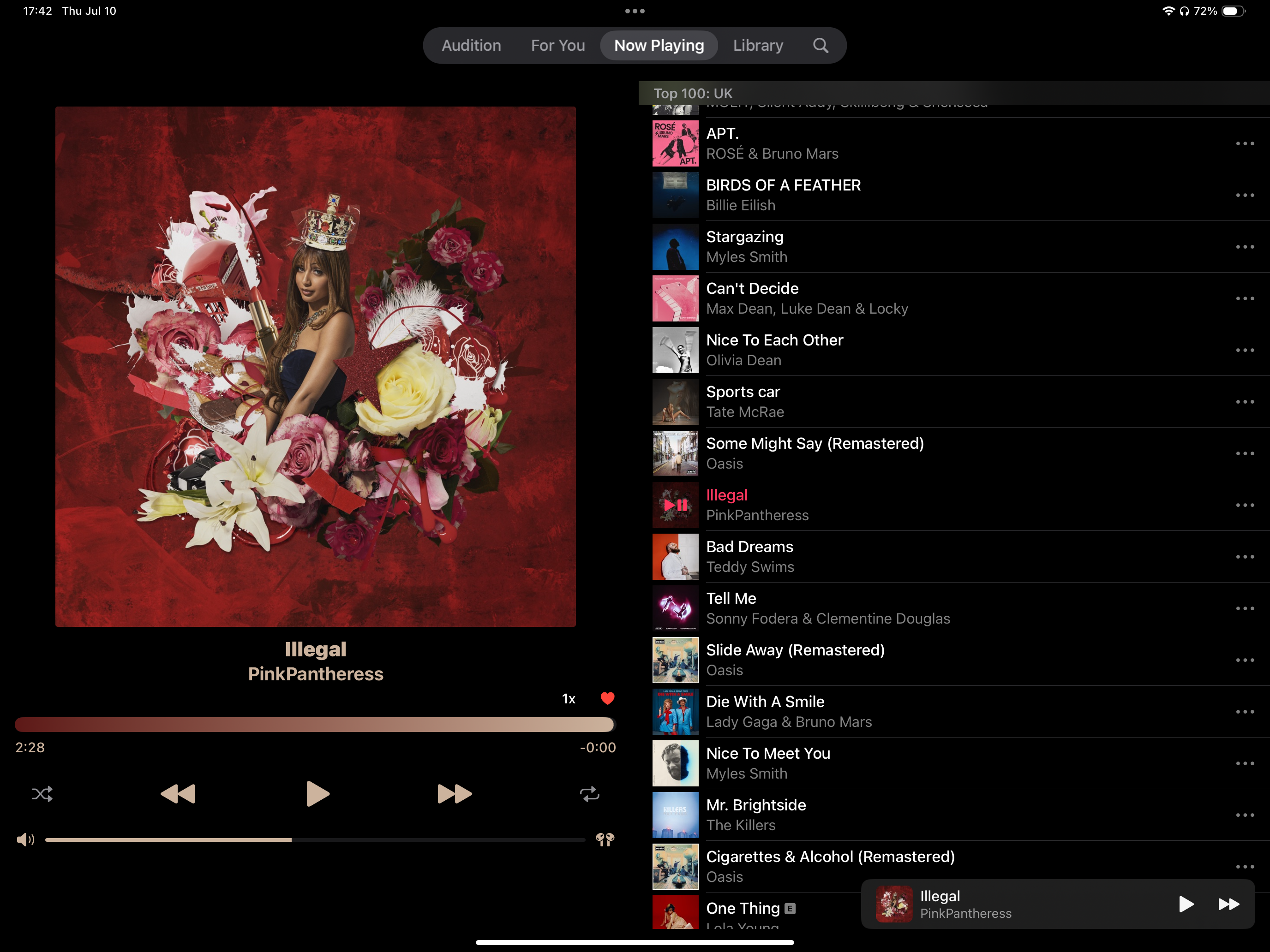The width and height of the screenshot is (1270, 952).
Task: Click the volume slider track
Action: pyautogui.click(x=315, y=839)
